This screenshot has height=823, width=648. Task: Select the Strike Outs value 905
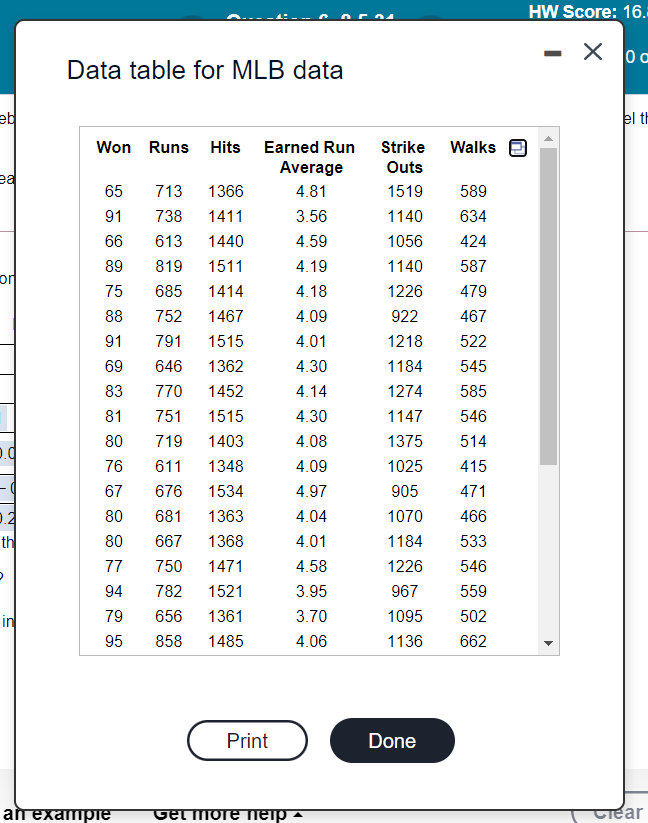[405, 491]
